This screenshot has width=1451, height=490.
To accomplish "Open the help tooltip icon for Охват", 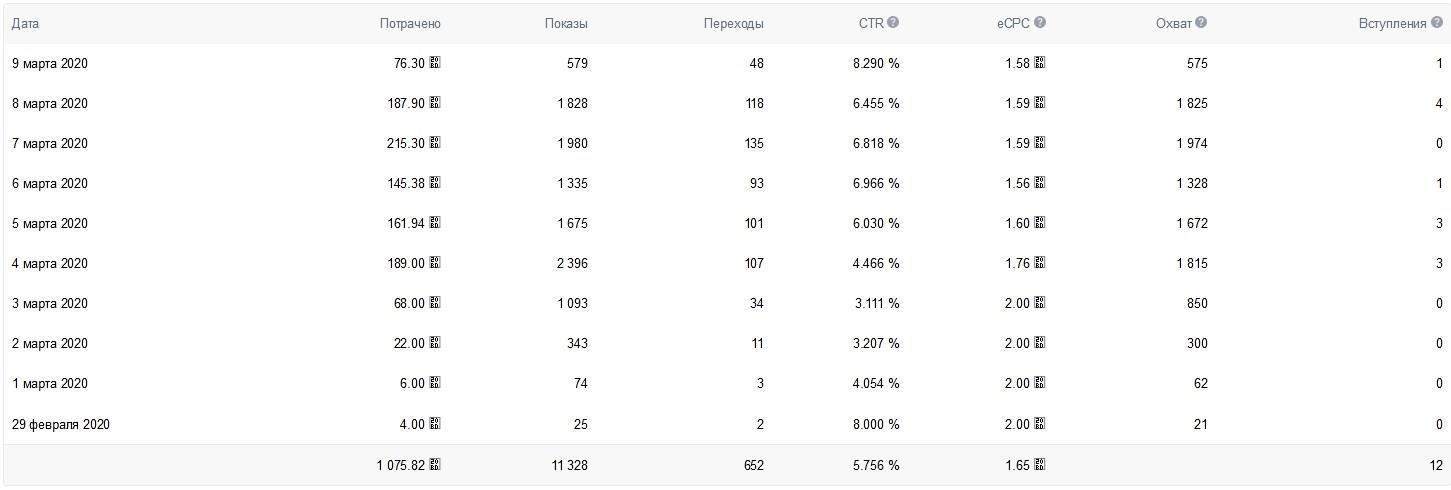I will (x=1201, y=23).
